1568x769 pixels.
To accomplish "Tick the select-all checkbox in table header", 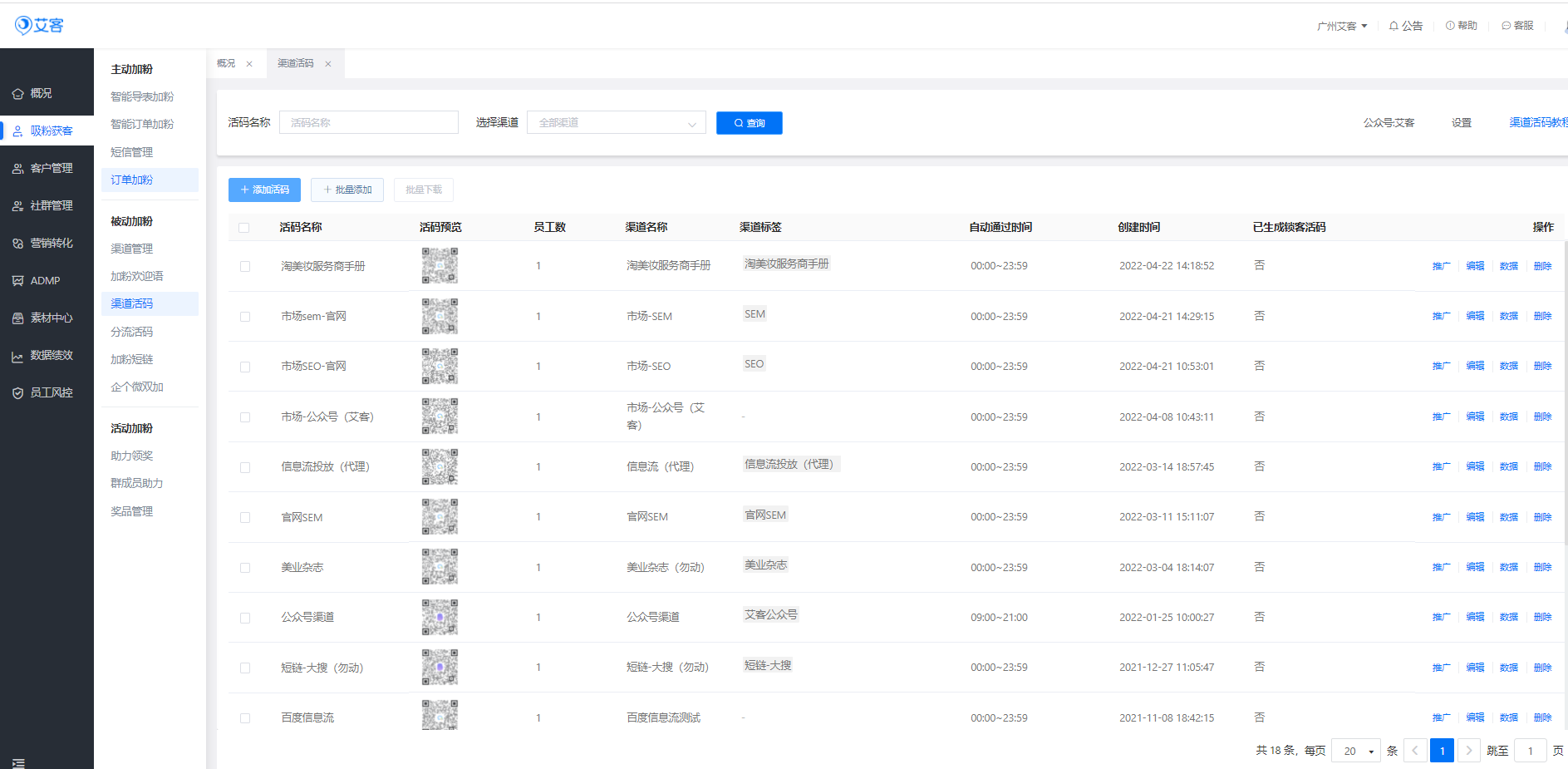I will pyautogui.click(x=244, y=228).
